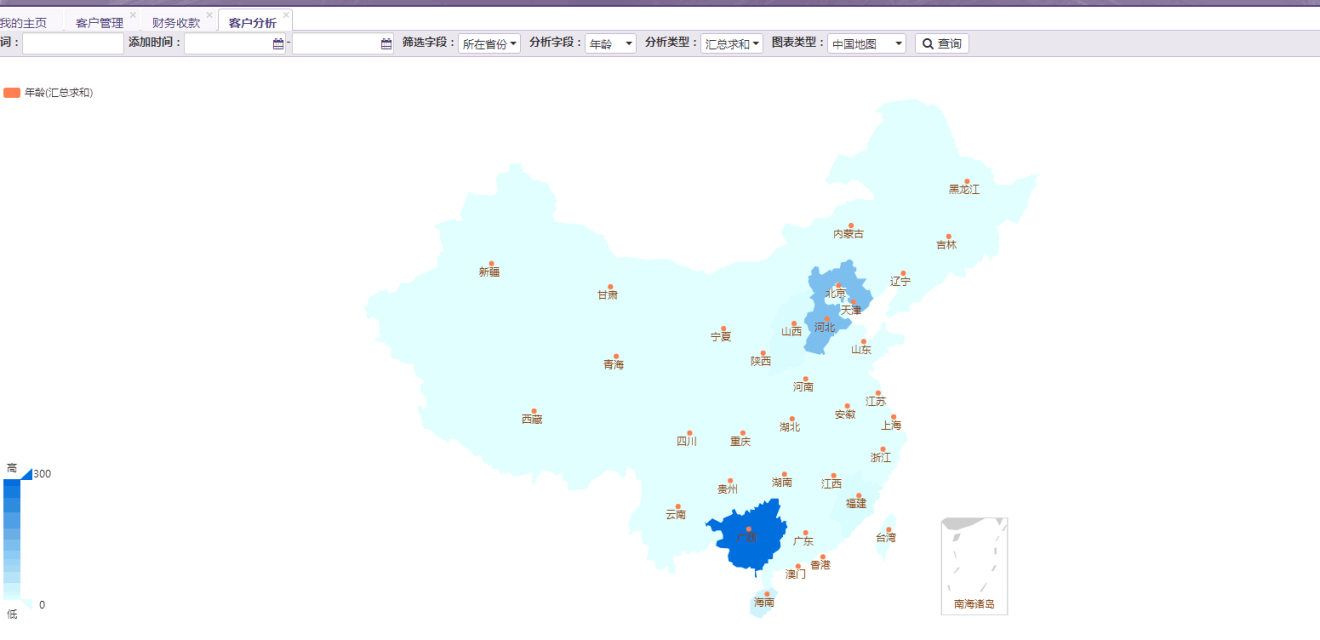Image resolution: width=1320 pixels, height=640 pixels.
Task: Close the 财务收款 tab
Action: (x=209, y=15)
